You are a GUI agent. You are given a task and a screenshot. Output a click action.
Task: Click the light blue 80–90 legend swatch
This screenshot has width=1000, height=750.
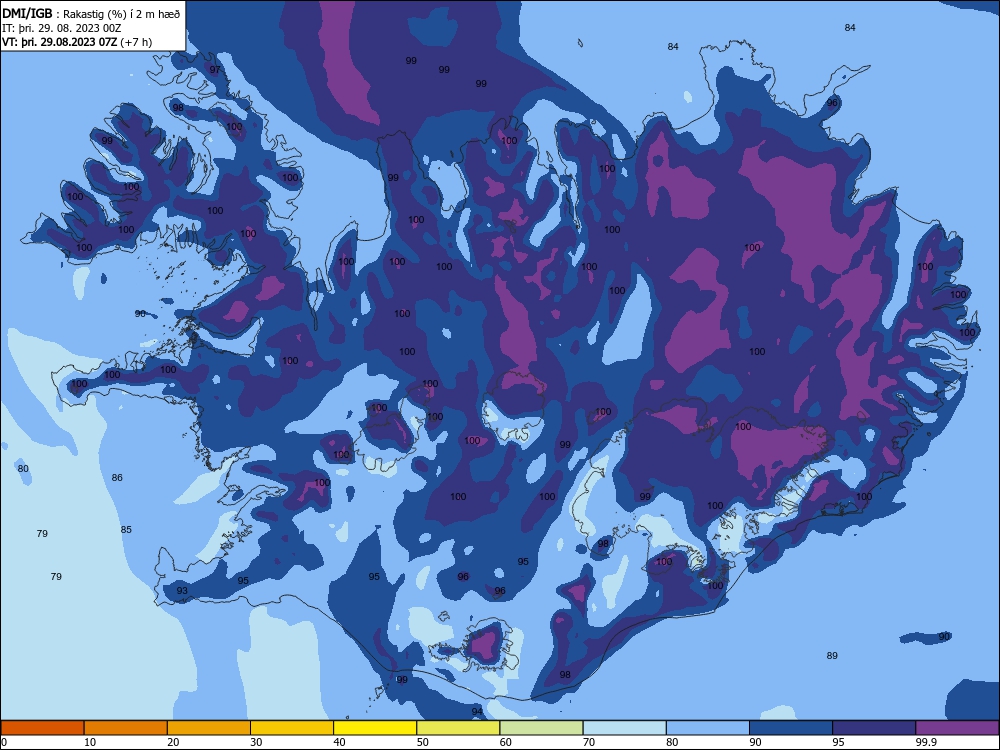708,728
